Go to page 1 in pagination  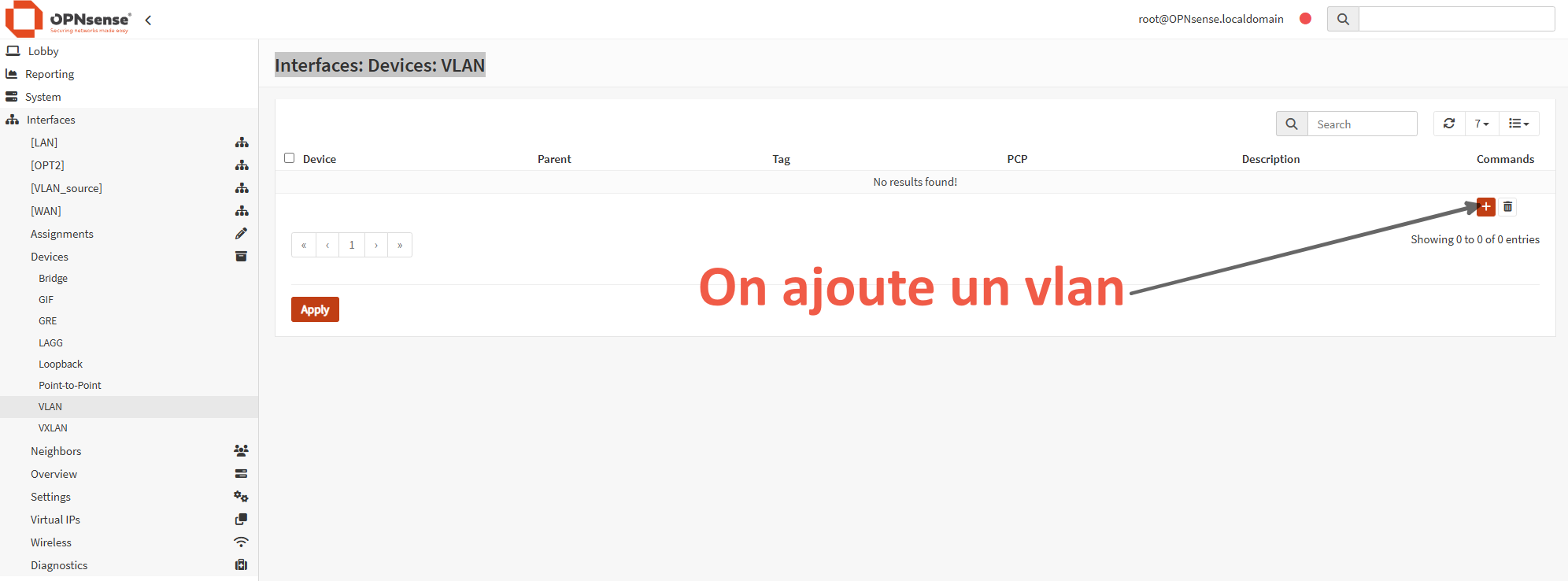352,245
